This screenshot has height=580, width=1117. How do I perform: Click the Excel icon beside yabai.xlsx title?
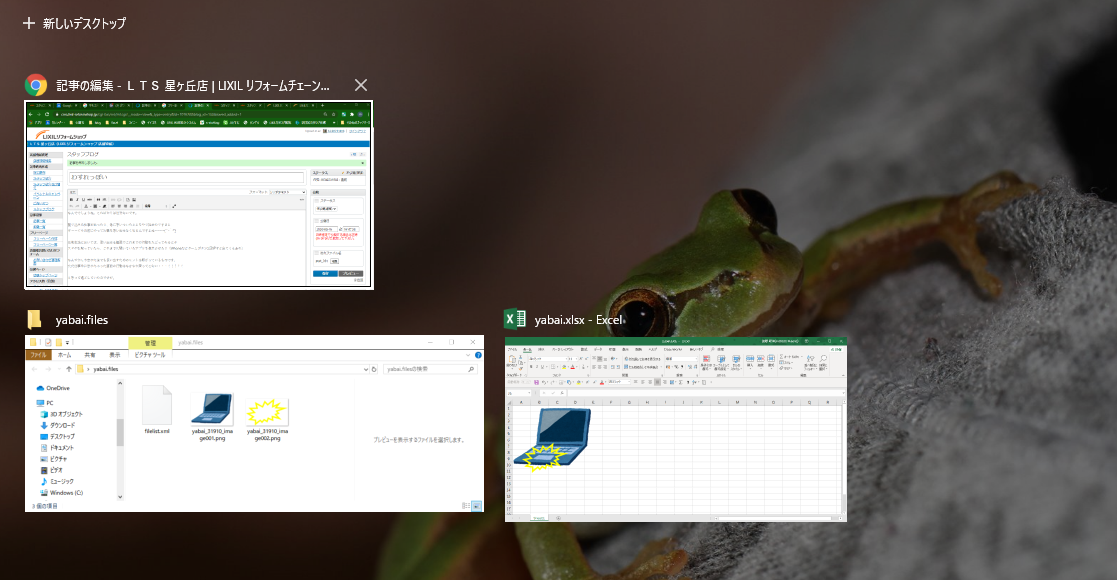click(515, 319)
